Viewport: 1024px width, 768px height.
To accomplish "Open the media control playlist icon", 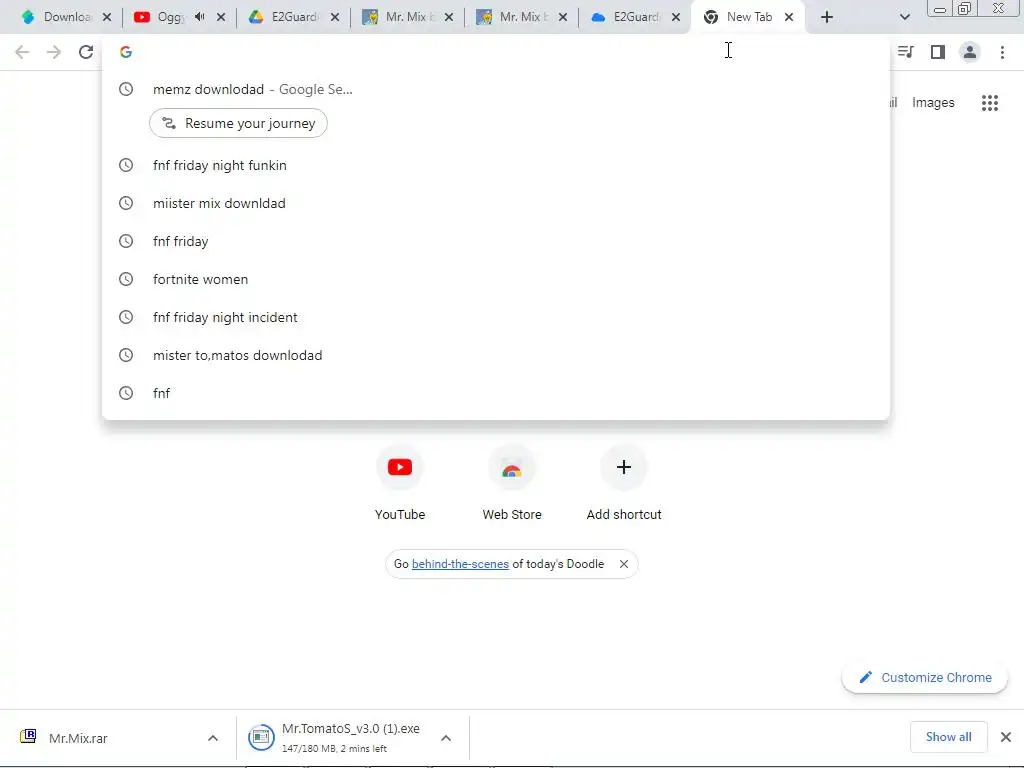I will pos(905,52).
